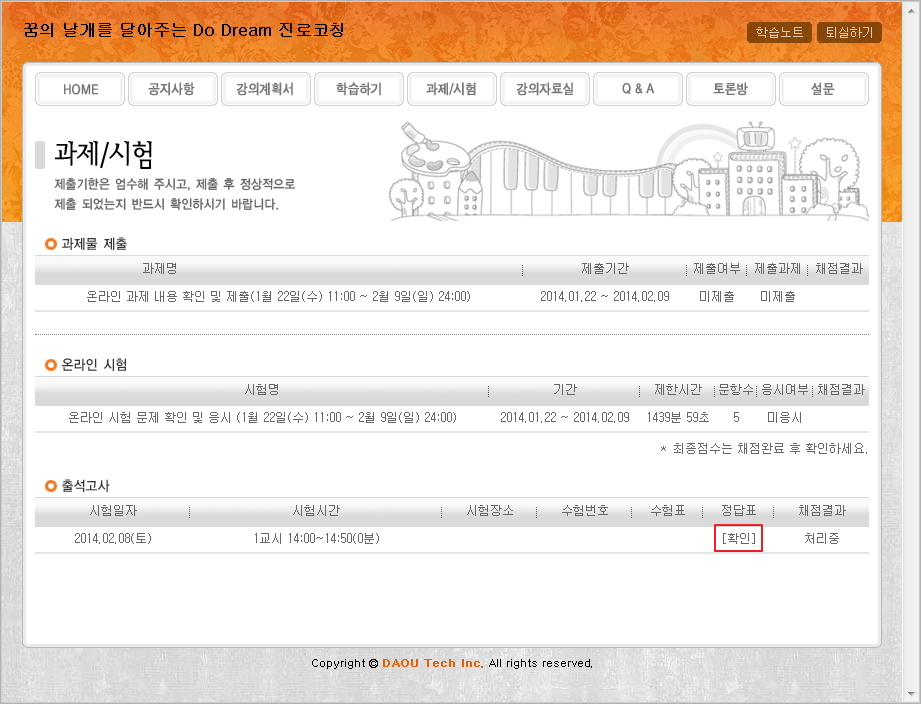Click the vertical scrollbar on right edge
This screenshot has height=704, width=921.
click(x=911, y=352)
